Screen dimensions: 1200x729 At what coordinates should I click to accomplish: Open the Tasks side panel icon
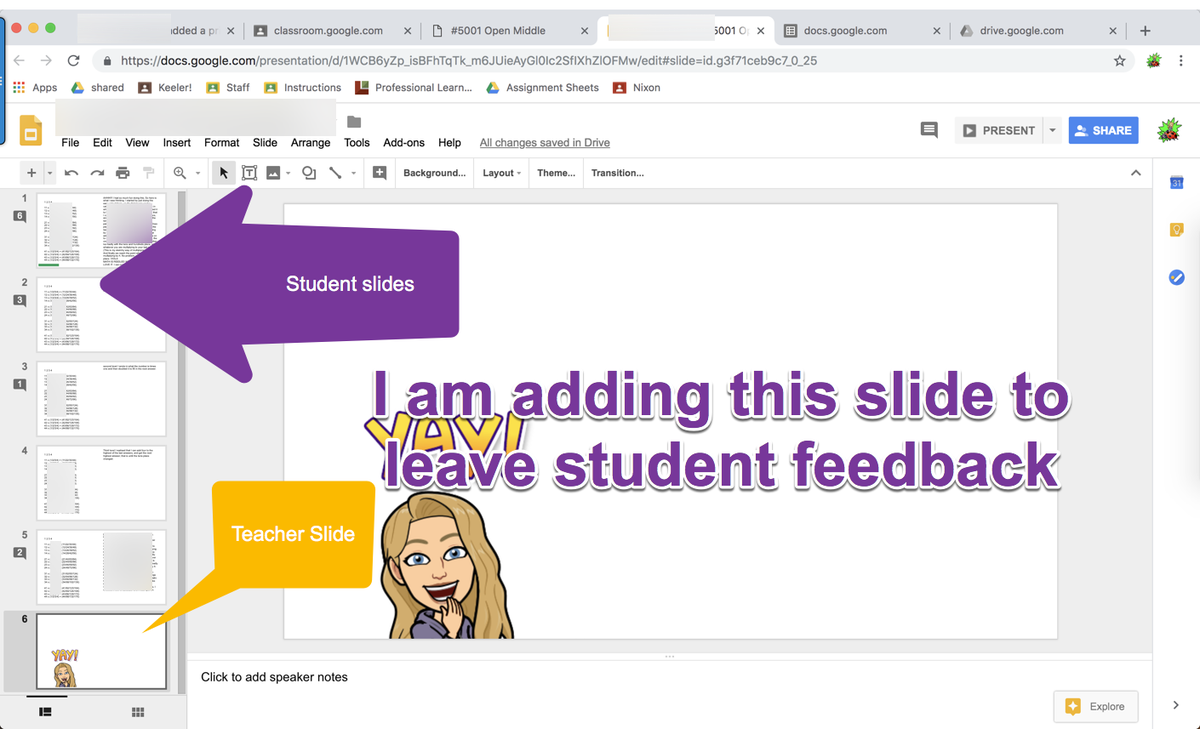(1177, 277)
